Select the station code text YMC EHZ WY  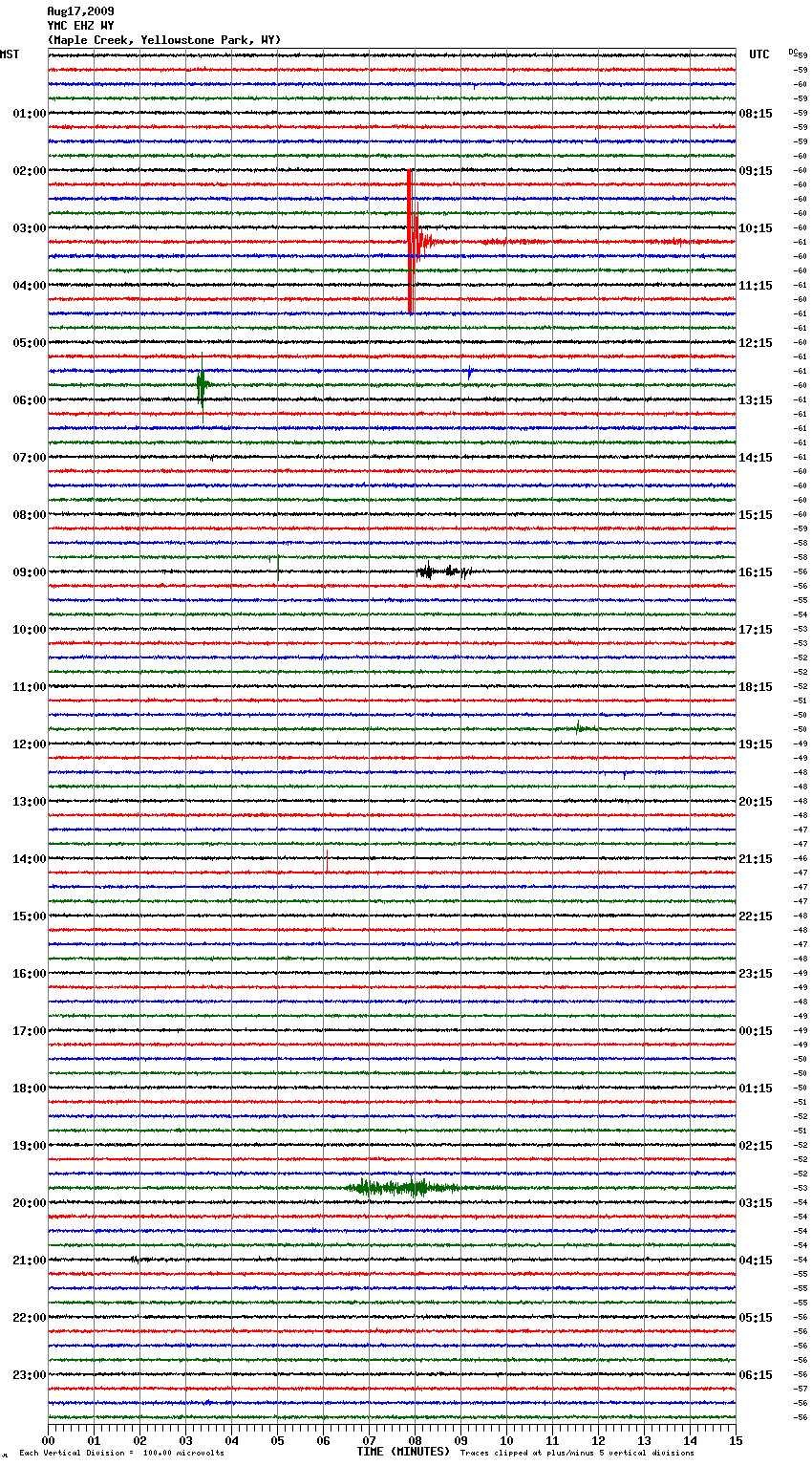pos(80,26)
